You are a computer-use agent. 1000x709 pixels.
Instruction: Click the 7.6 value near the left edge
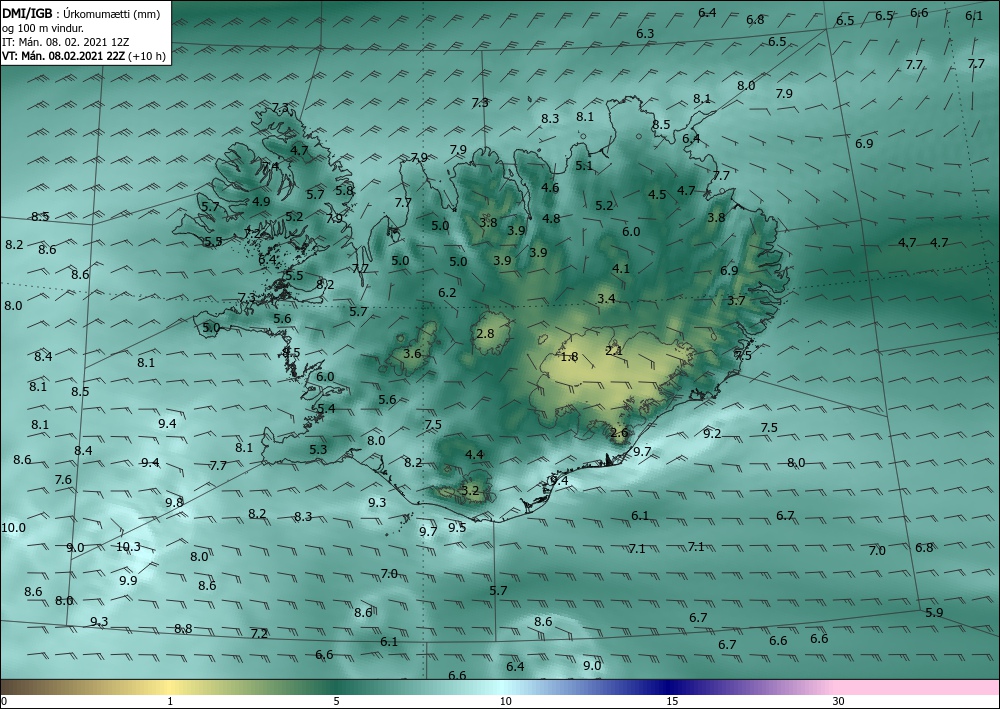point(63,479)
